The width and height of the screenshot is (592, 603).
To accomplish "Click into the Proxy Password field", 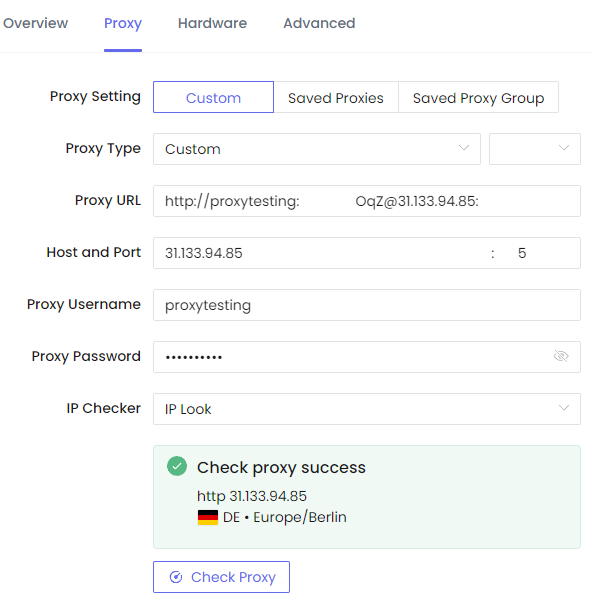I will [350, 357].
